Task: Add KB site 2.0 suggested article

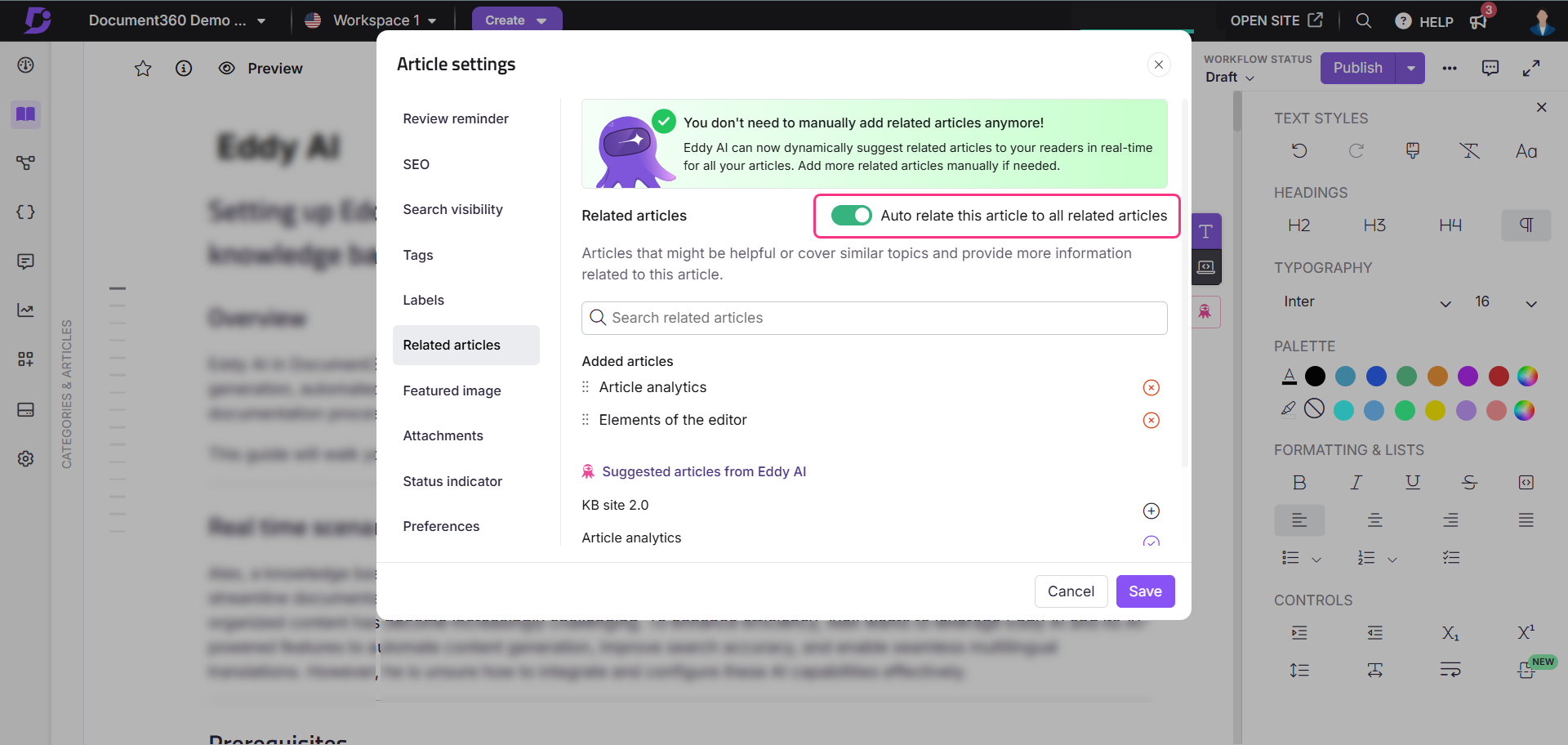Action: tap(1151, 511)
